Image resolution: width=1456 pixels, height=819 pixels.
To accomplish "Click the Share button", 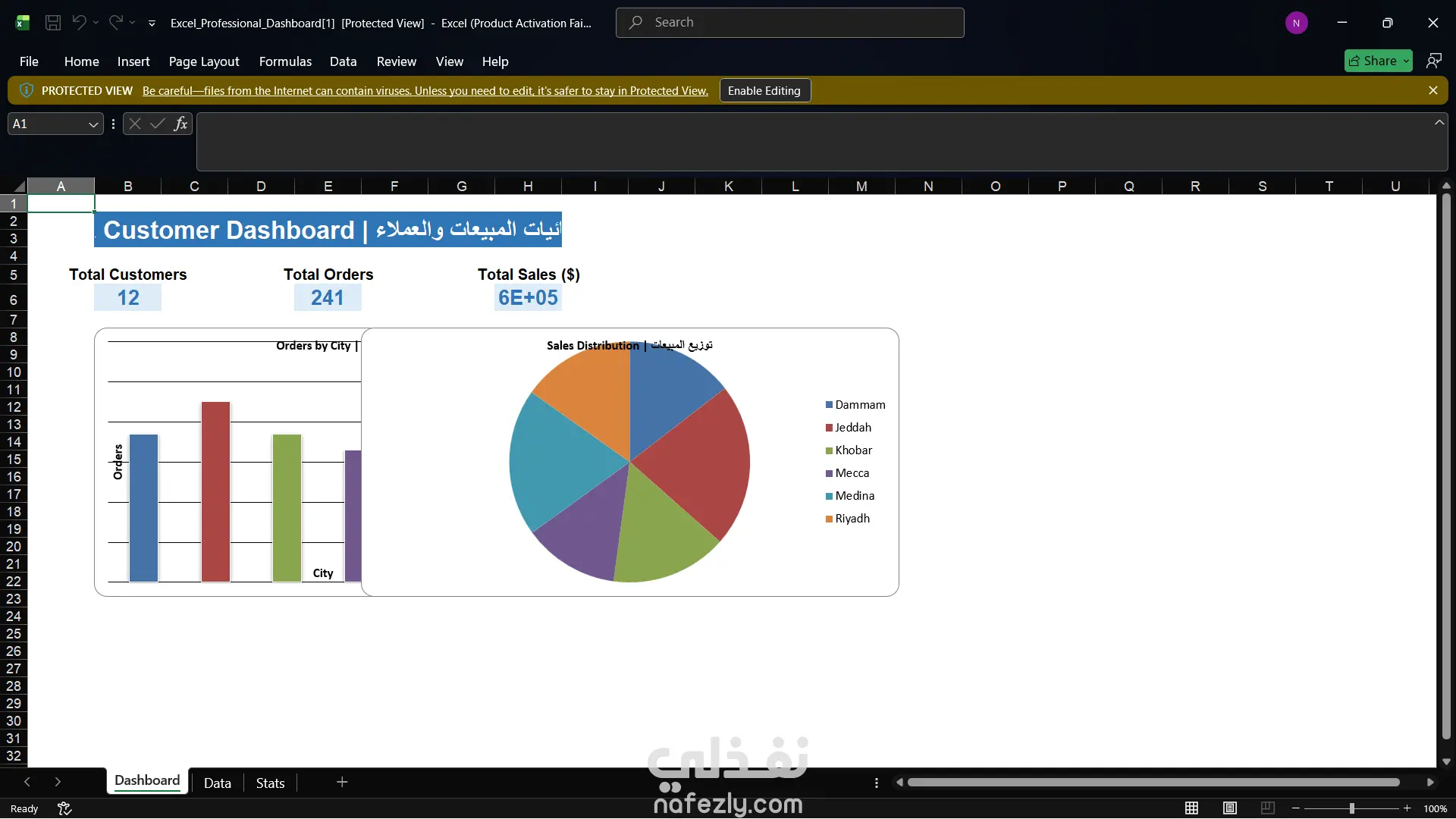I will pyautogui.click(x=1378, y=61).
